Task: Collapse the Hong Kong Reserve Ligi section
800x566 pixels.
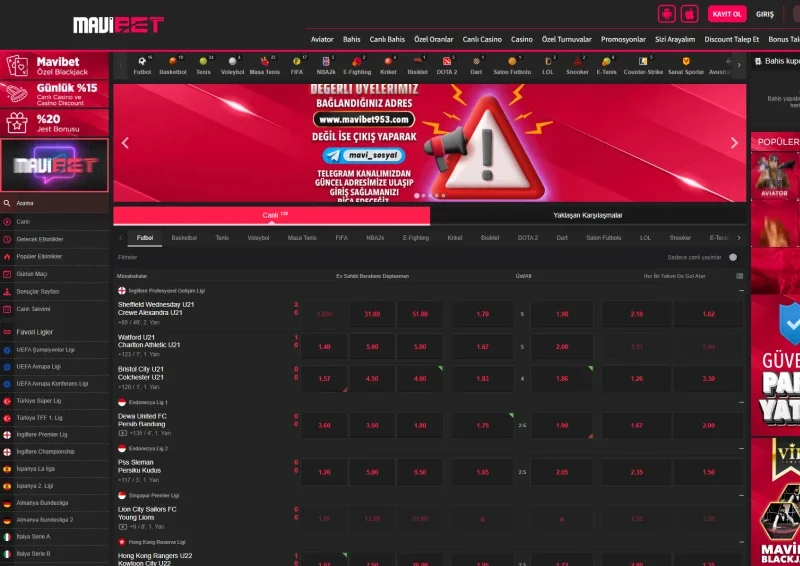Action: [x=741, y=542]
